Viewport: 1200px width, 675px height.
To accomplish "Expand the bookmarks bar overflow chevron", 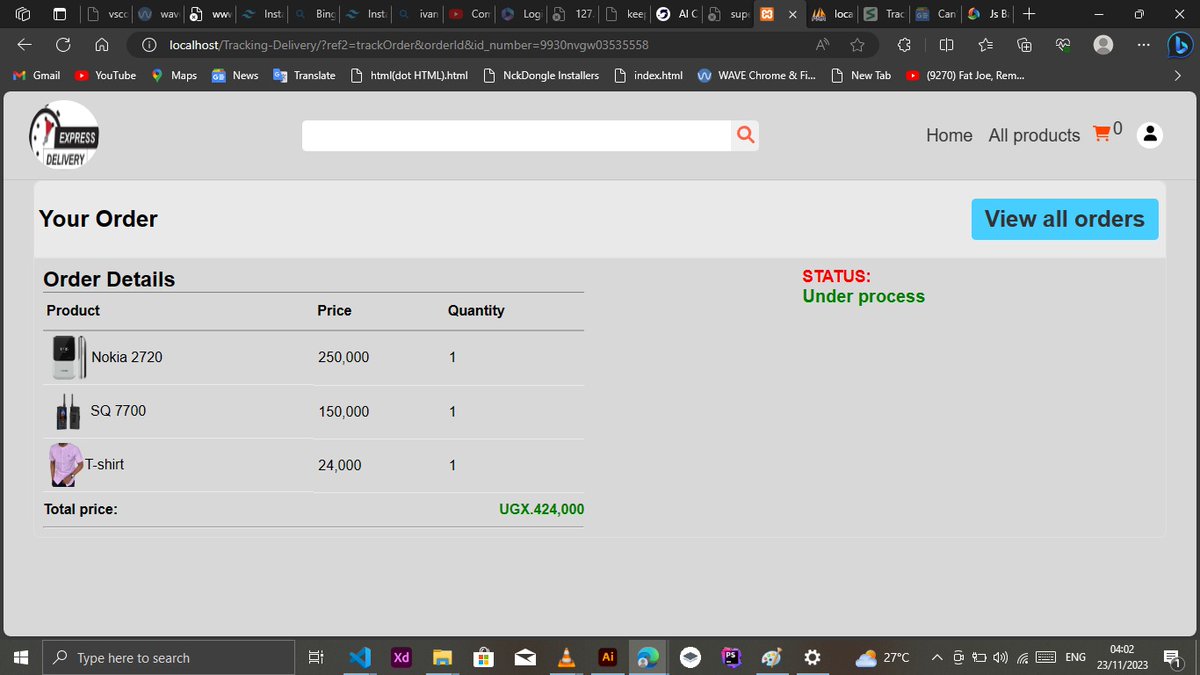I will click(x=1177, y=75).
